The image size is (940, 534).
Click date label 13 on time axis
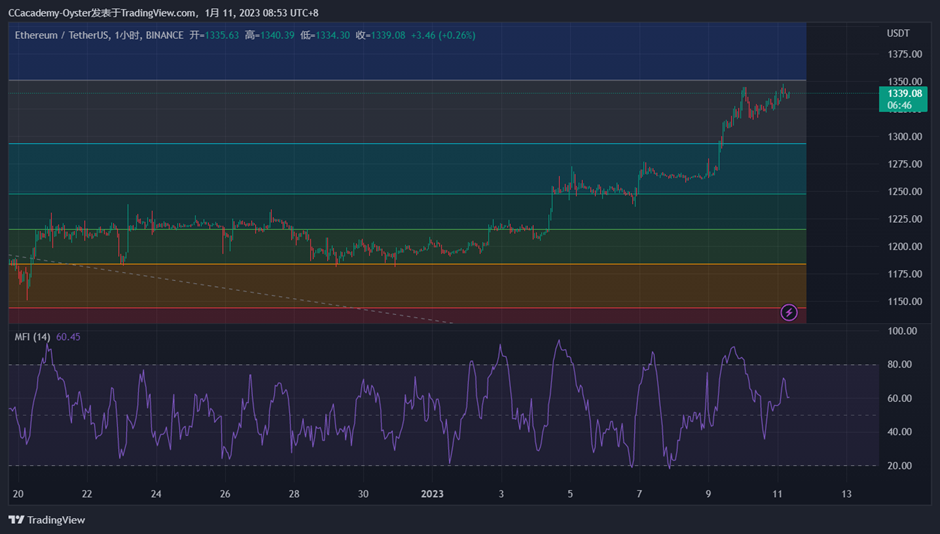tap(846, 494)
